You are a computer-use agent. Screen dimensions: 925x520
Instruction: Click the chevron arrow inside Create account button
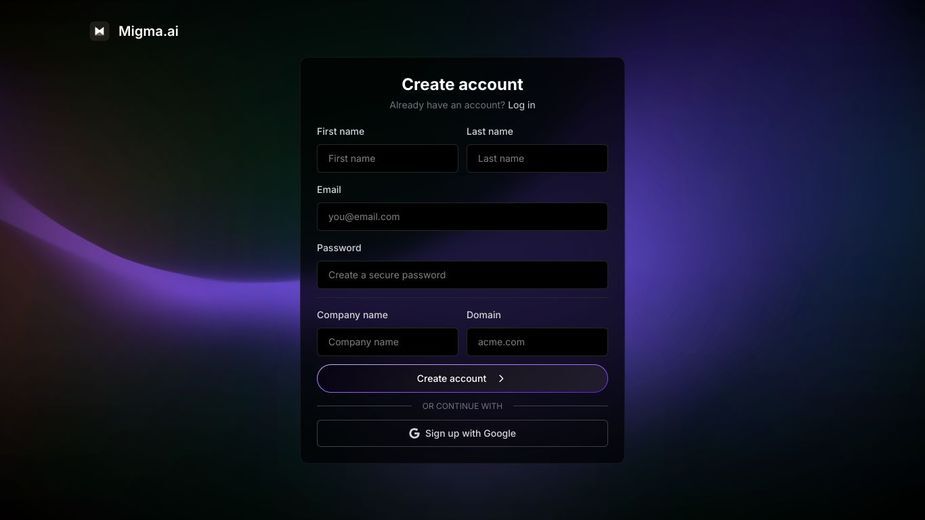pyautogui.click(x=501, y=378)
